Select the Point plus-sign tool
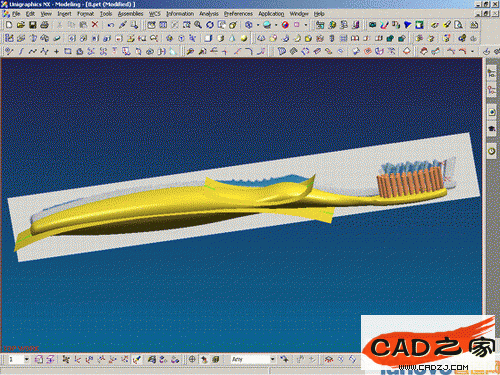The width and height of the screenshot is (500, 375). click(56, 51)
